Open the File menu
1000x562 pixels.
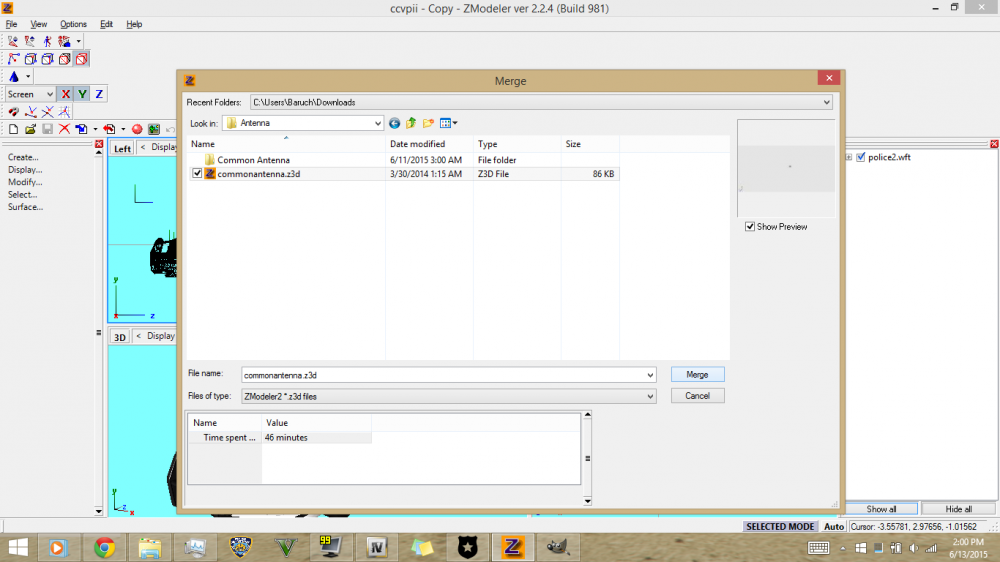(11, 24)
